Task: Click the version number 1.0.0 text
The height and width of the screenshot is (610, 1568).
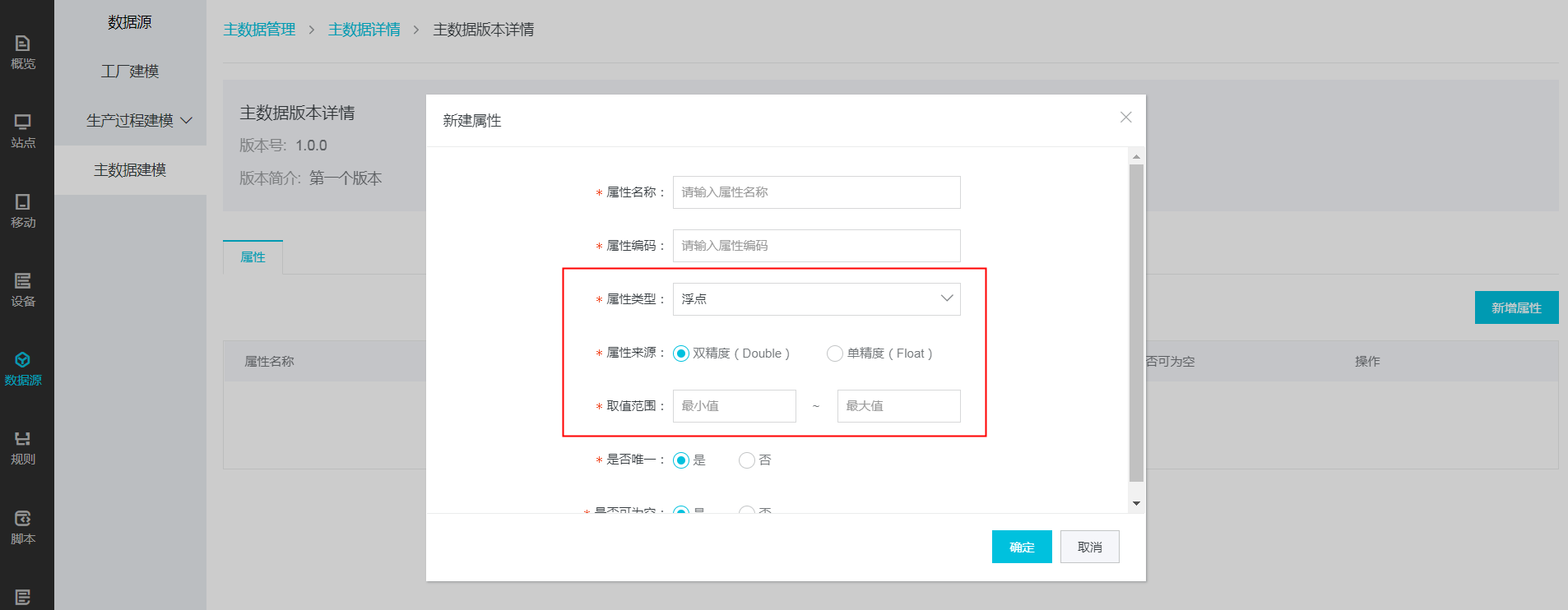Action: click(312, 146)
